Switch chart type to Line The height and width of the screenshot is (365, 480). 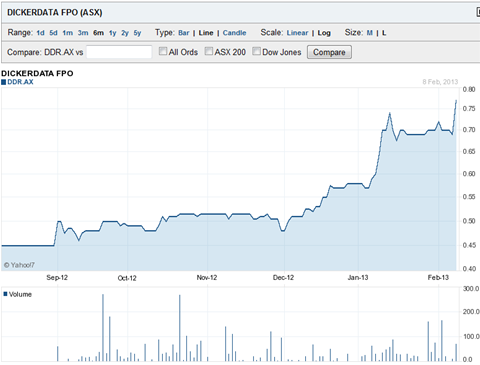click(x=206, y=33)
